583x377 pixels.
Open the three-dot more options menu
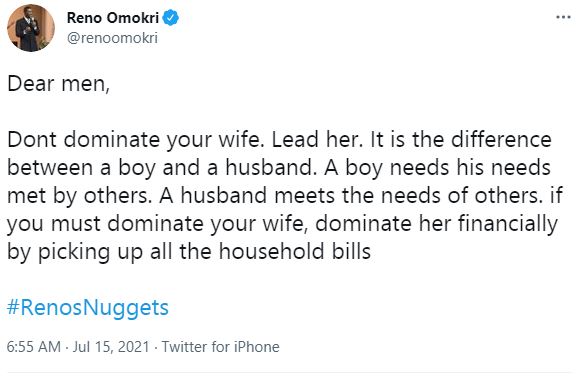point(563,17)
